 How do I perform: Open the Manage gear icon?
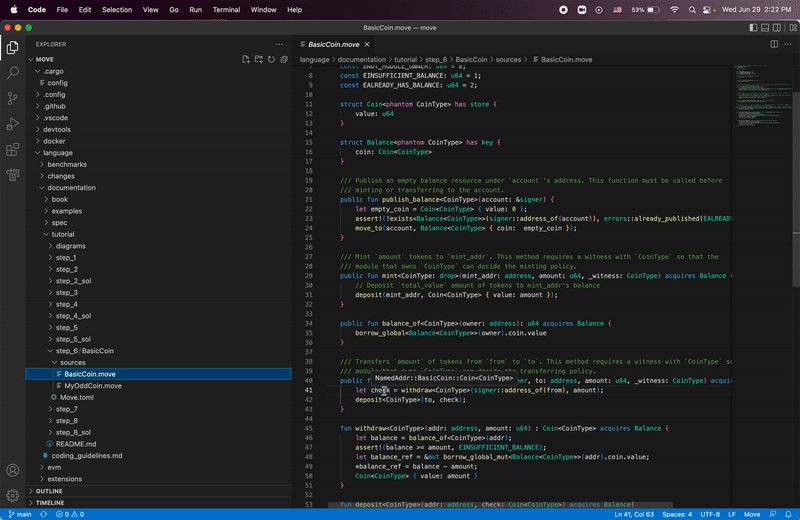[x=13, y=495]
